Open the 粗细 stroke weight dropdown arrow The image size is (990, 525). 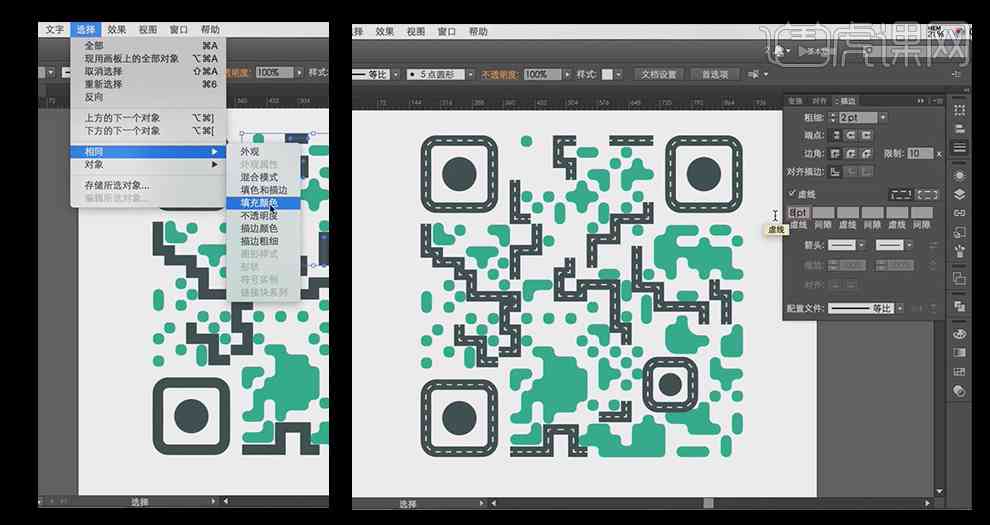[883, 117]
